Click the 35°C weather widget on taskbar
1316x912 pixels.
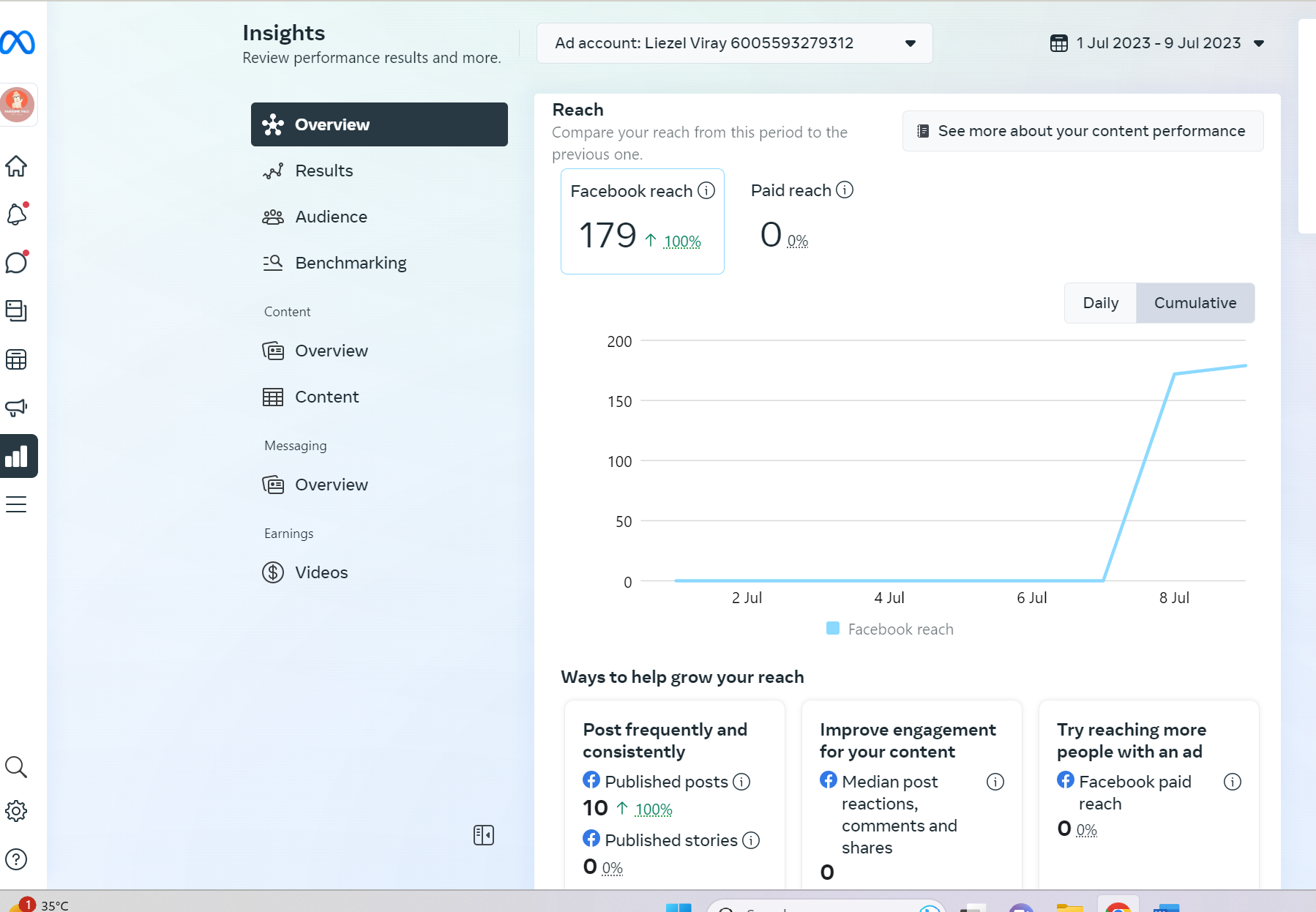click(38, 905)
